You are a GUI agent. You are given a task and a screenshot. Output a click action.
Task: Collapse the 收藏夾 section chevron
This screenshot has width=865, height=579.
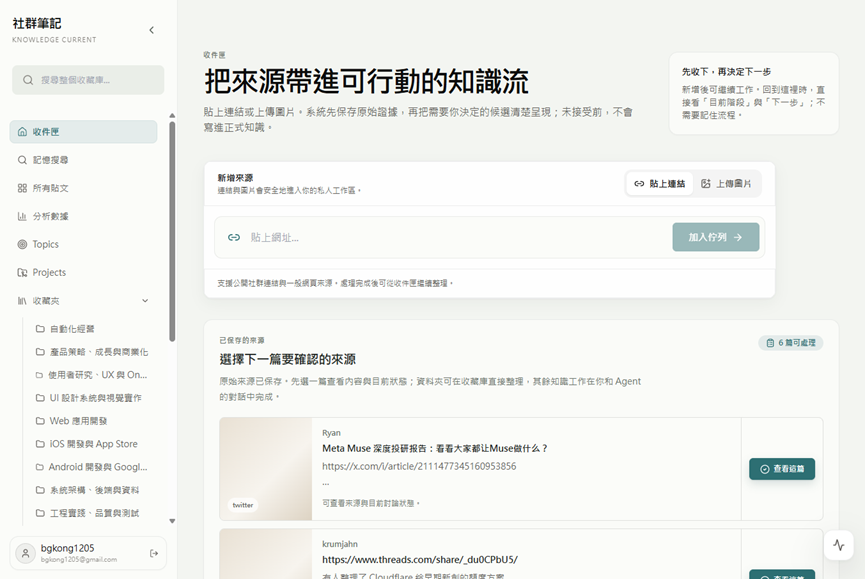click(x=145, y=301)
